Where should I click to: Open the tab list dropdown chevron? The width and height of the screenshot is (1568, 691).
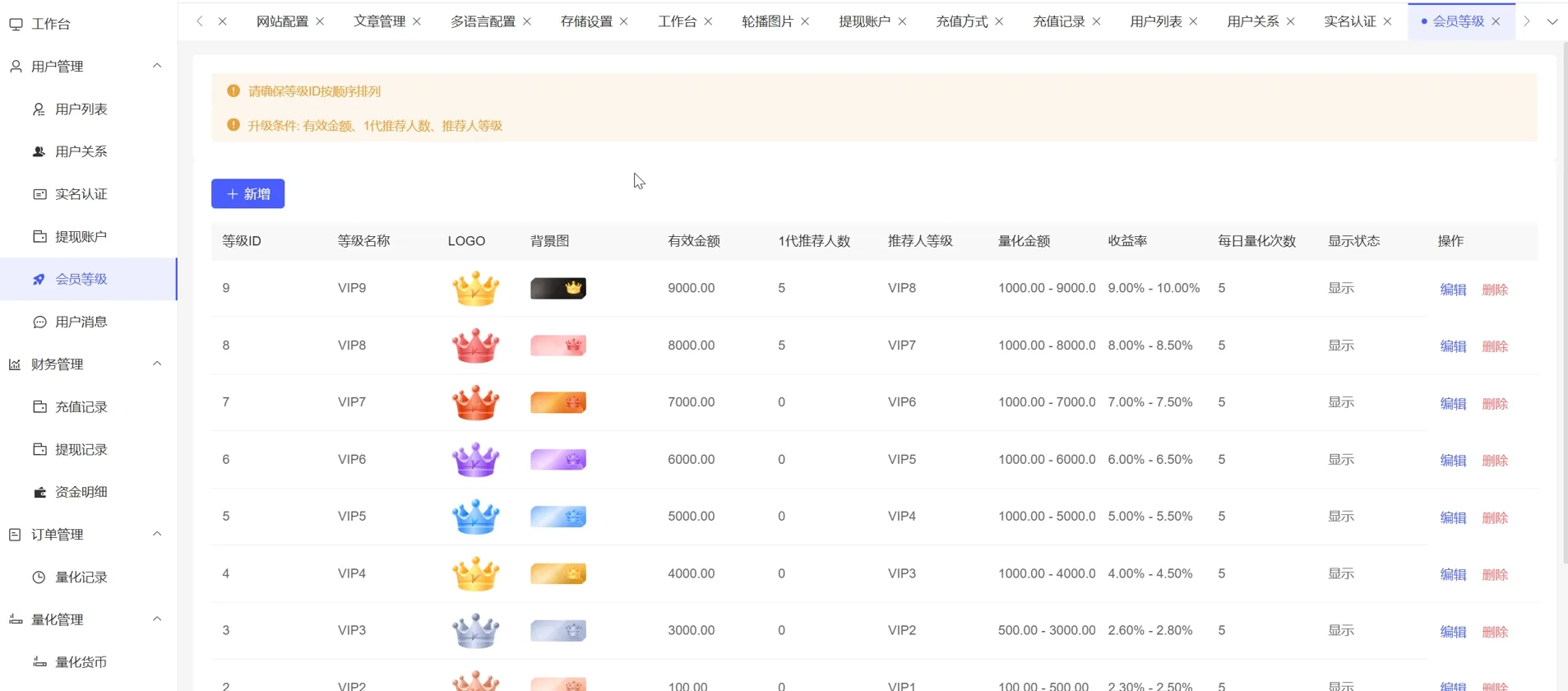1552,21
